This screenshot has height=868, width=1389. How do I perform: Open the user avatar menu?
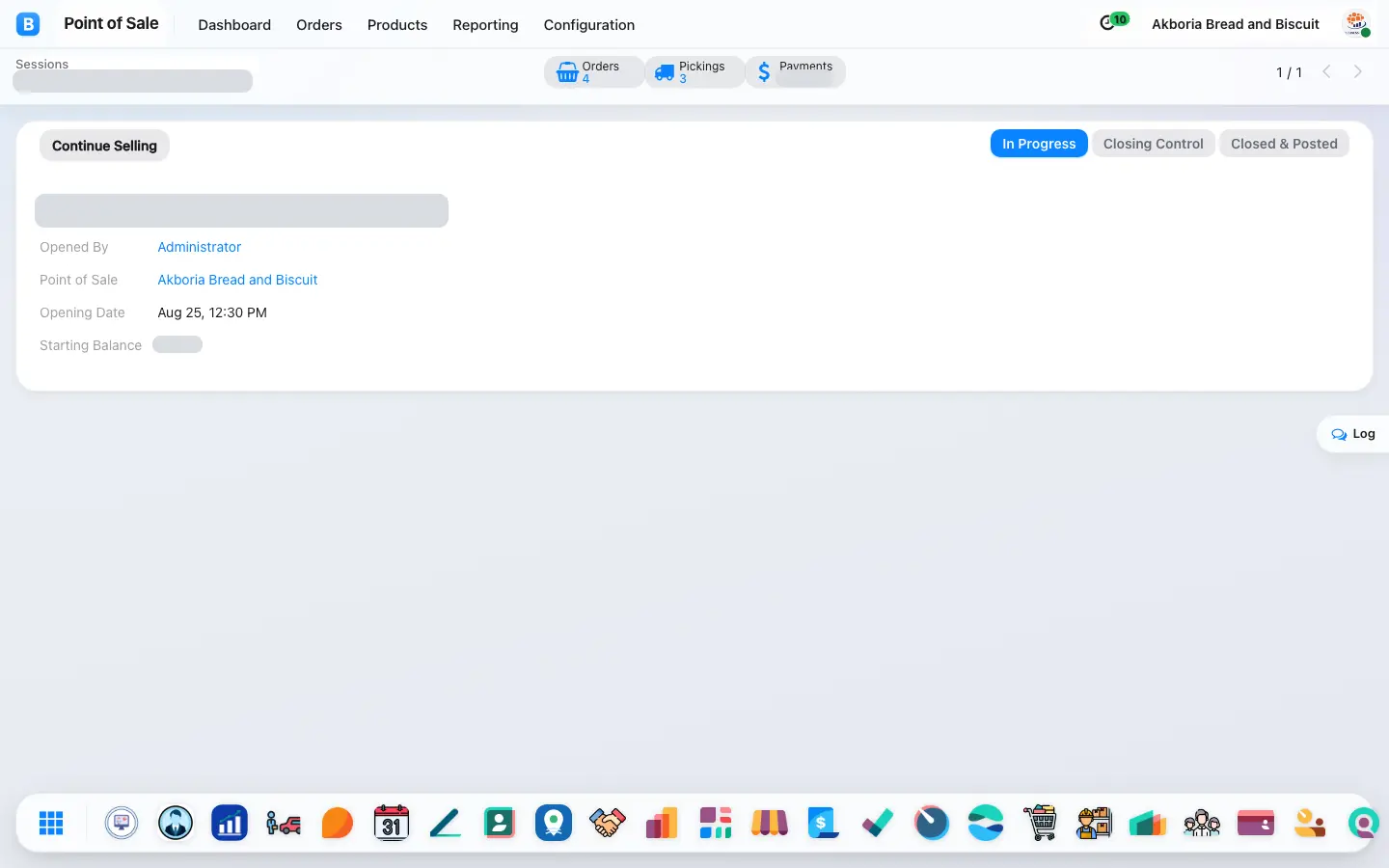[1356, 24]
